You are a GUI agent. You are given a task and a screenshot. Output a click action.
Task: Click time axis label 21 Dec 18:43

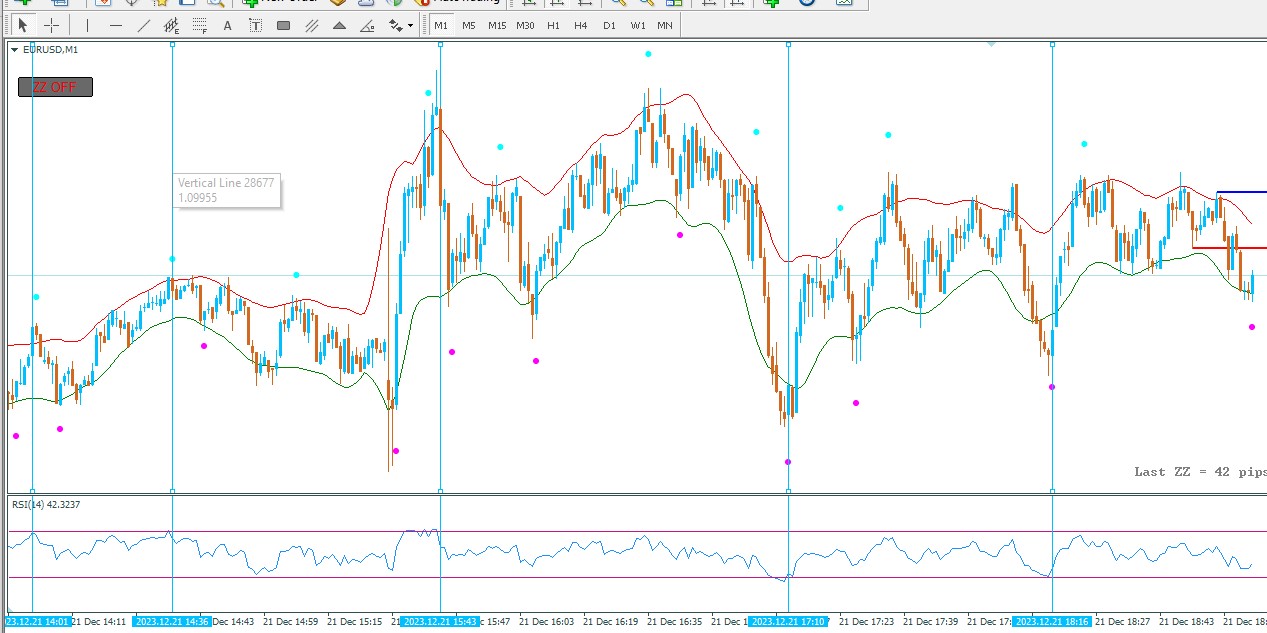pyautogui.click(x=1187, y=621)
